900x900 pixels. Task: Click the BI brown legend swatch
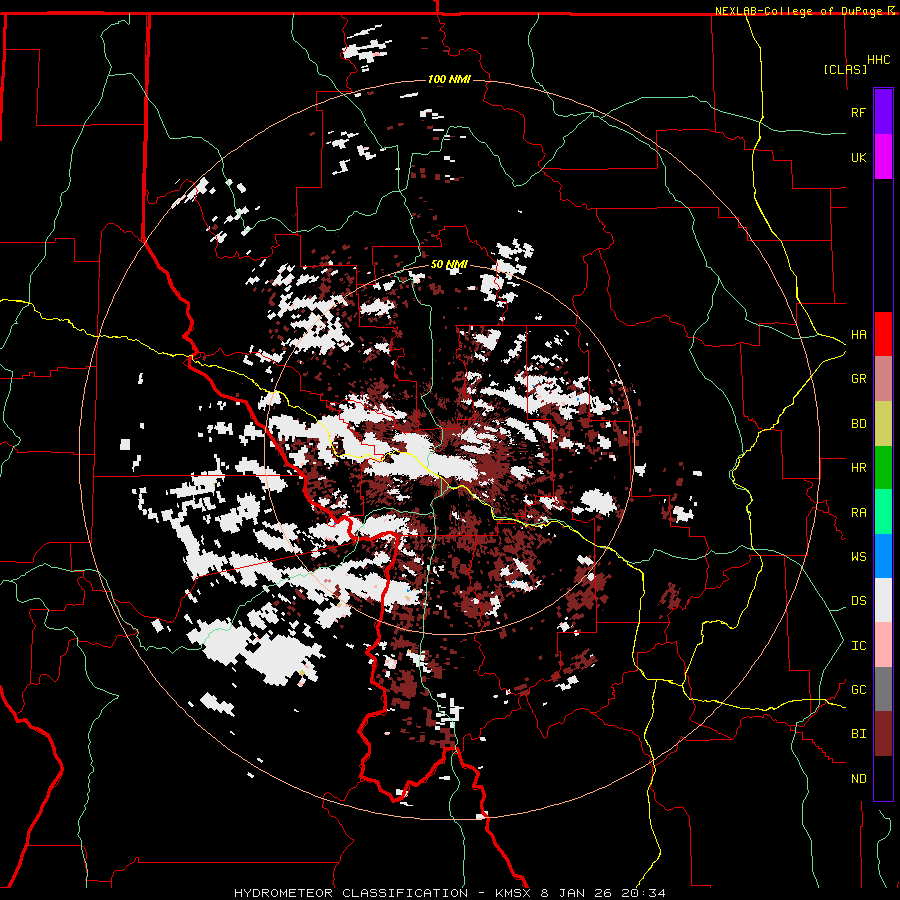click(x=883, y=734)
